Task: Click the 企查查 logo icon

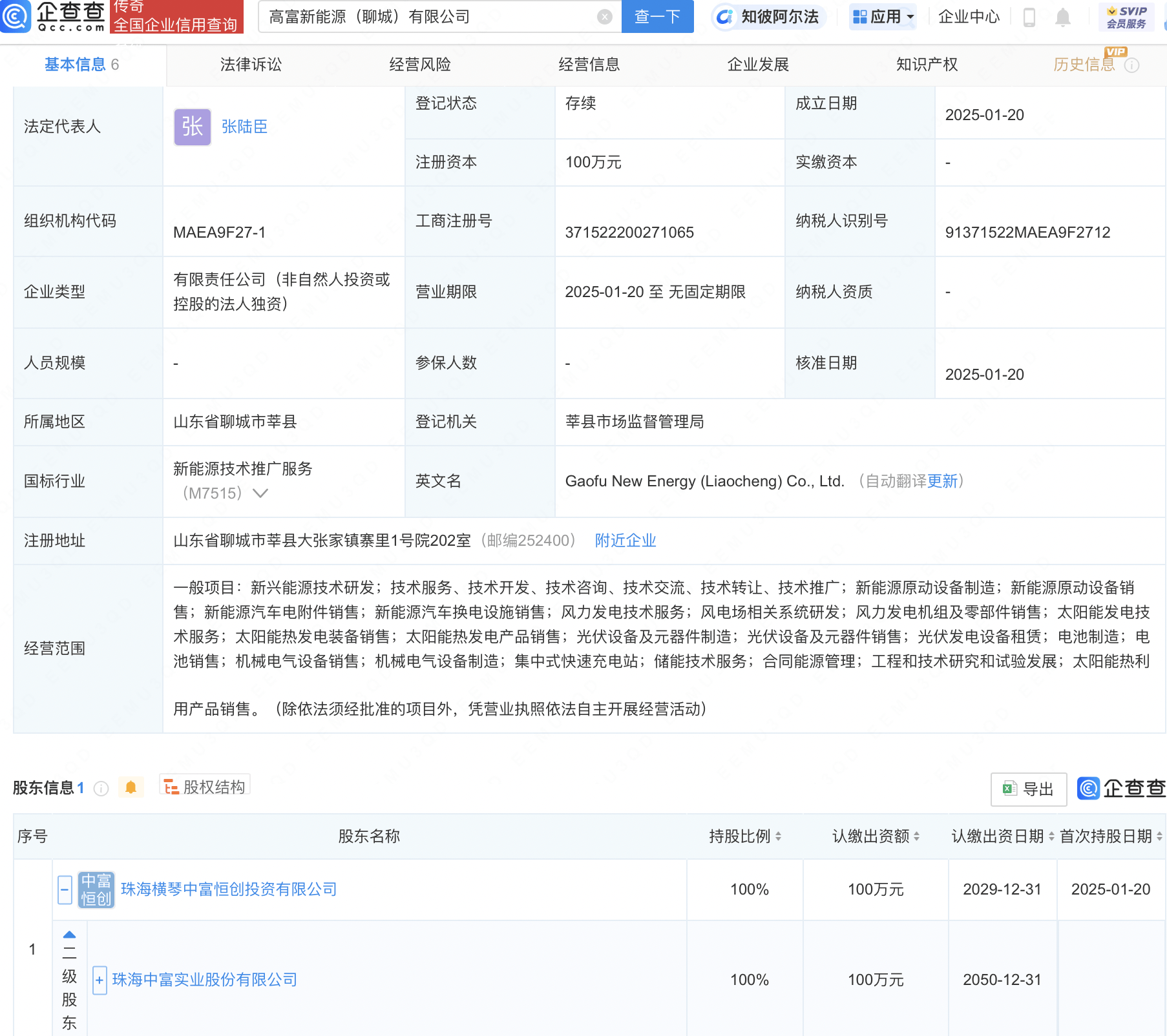Action: (x=16, y=17)
